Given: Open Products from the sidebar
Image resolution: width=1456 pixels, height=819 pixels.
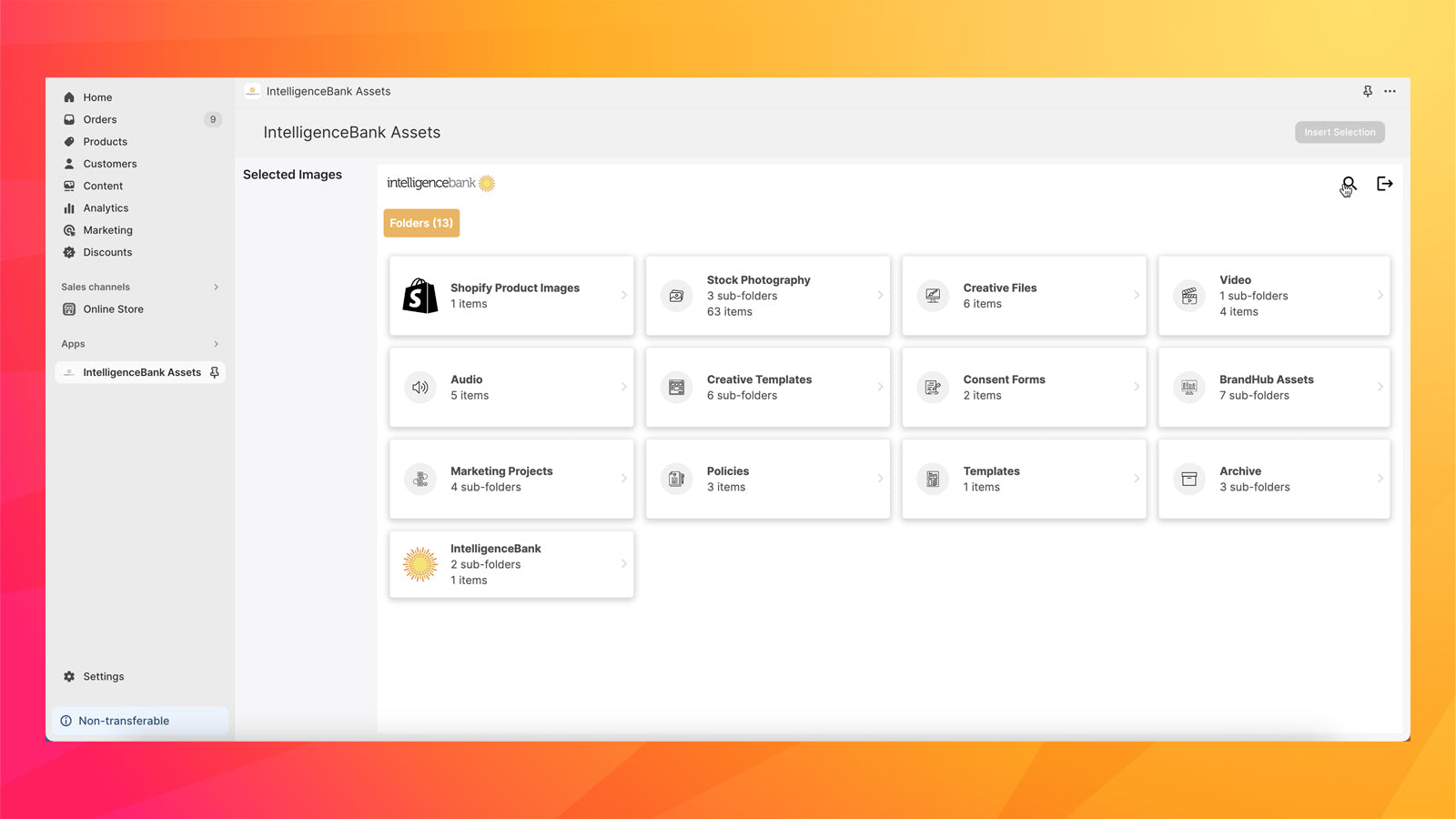Looking at the screenshot, I should (106, 142).
